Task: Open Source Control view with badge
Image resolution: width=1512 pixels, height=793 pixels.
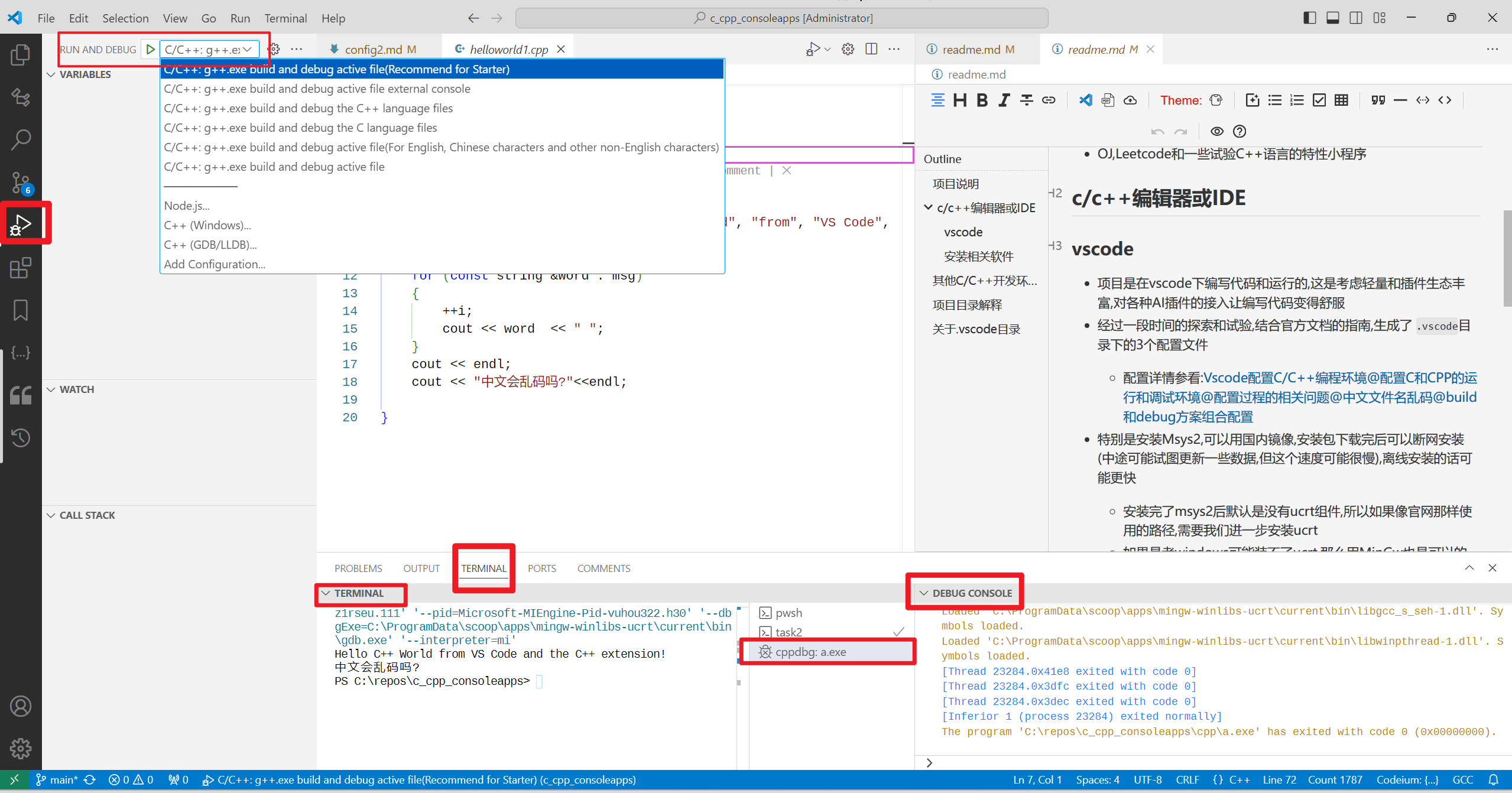Action: pyautogui.click(x=21, y=183)
